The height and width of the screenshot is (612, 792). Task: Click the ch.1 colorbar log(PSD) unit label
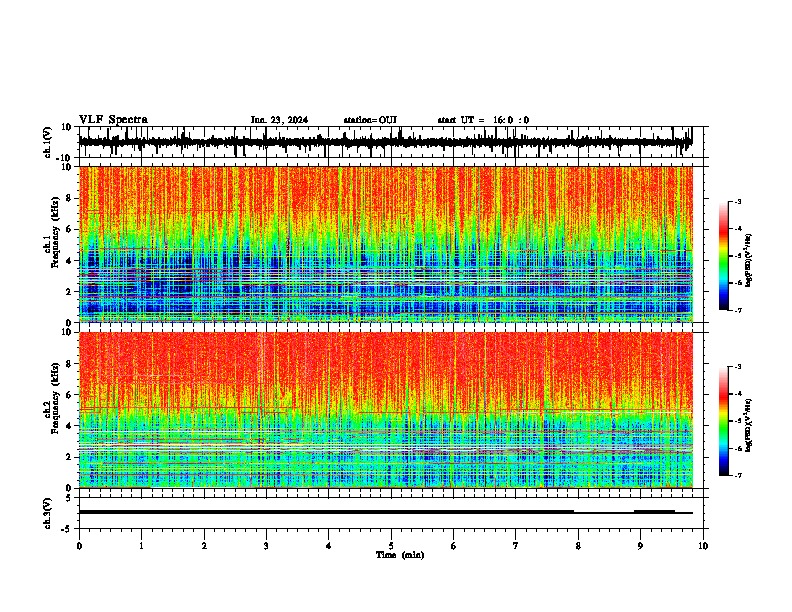pyautogui.click(x=748, y=261)
